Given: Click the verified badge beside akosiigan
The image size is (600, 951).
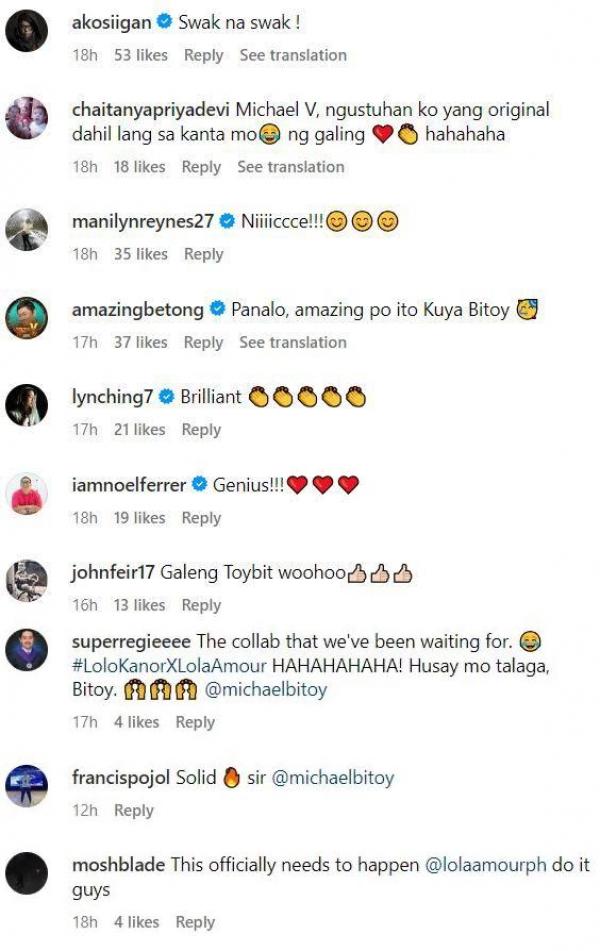Looking at the screenshot, I should pos(165,22).
